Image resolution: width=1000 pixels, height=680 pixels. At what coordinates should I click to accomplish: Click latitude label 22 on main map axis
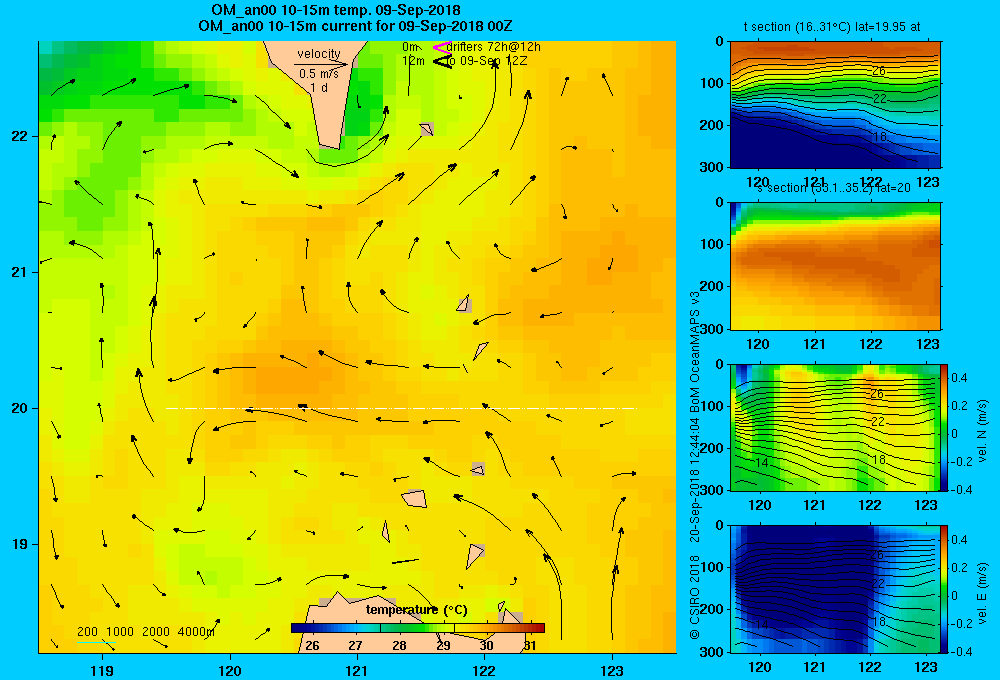(x=20, y=136)
